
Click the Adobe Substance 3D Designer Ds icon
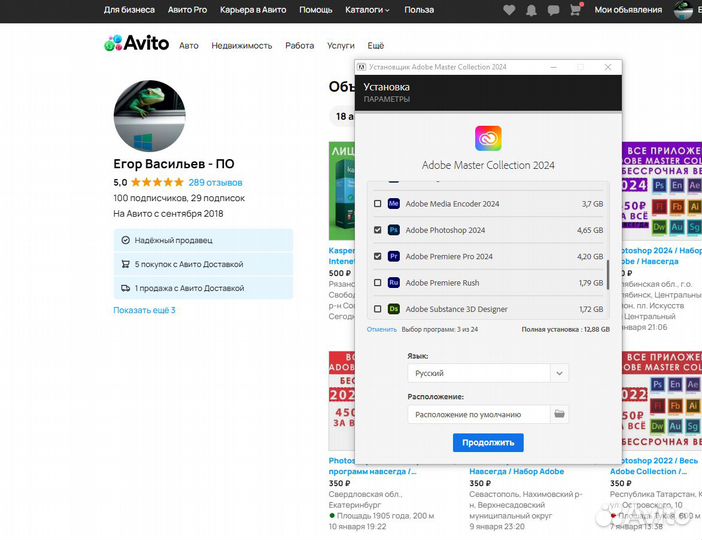click(x=394, y=309)
